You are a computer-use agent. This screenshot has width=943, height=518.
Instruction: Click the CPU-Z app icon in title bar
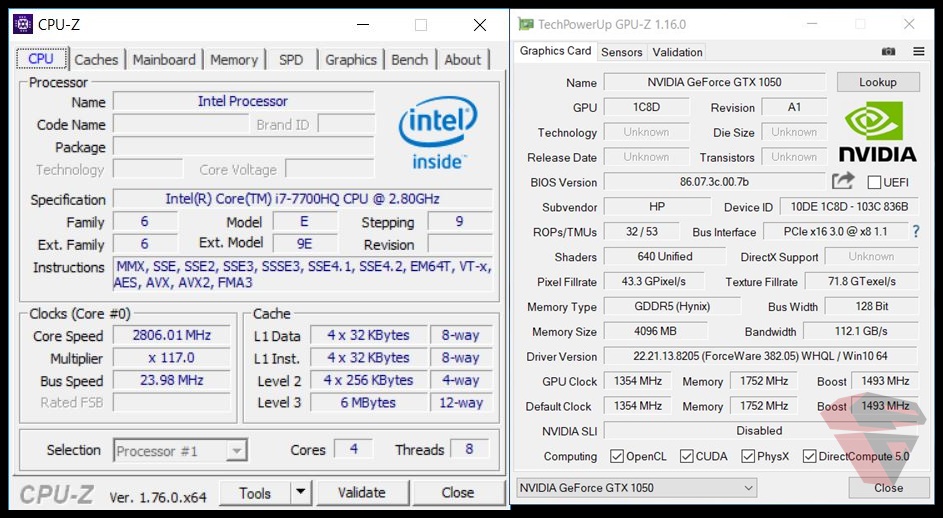[23, 24]
